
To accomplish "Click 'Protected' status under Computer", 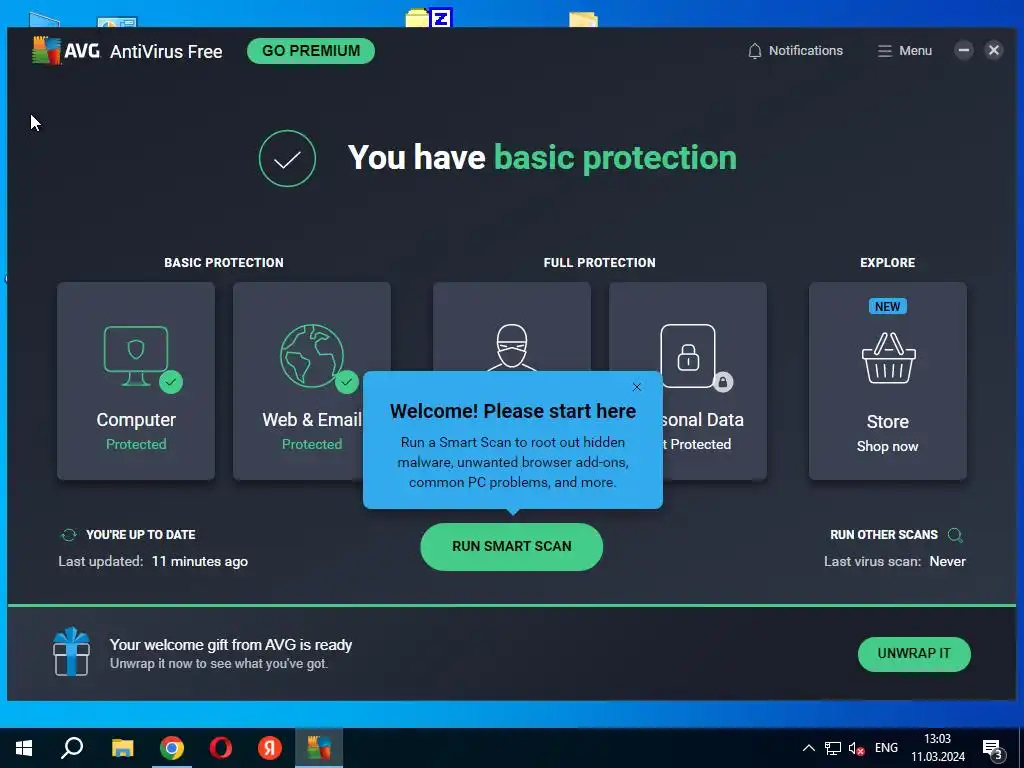I will click(x=136, y=444).
